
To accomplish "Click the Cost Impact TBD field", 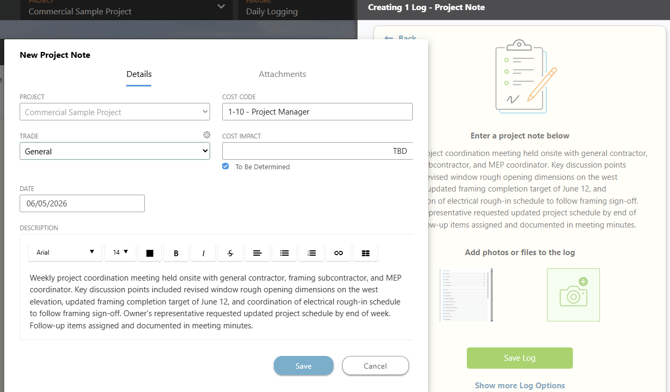I will tap(317, 151).
